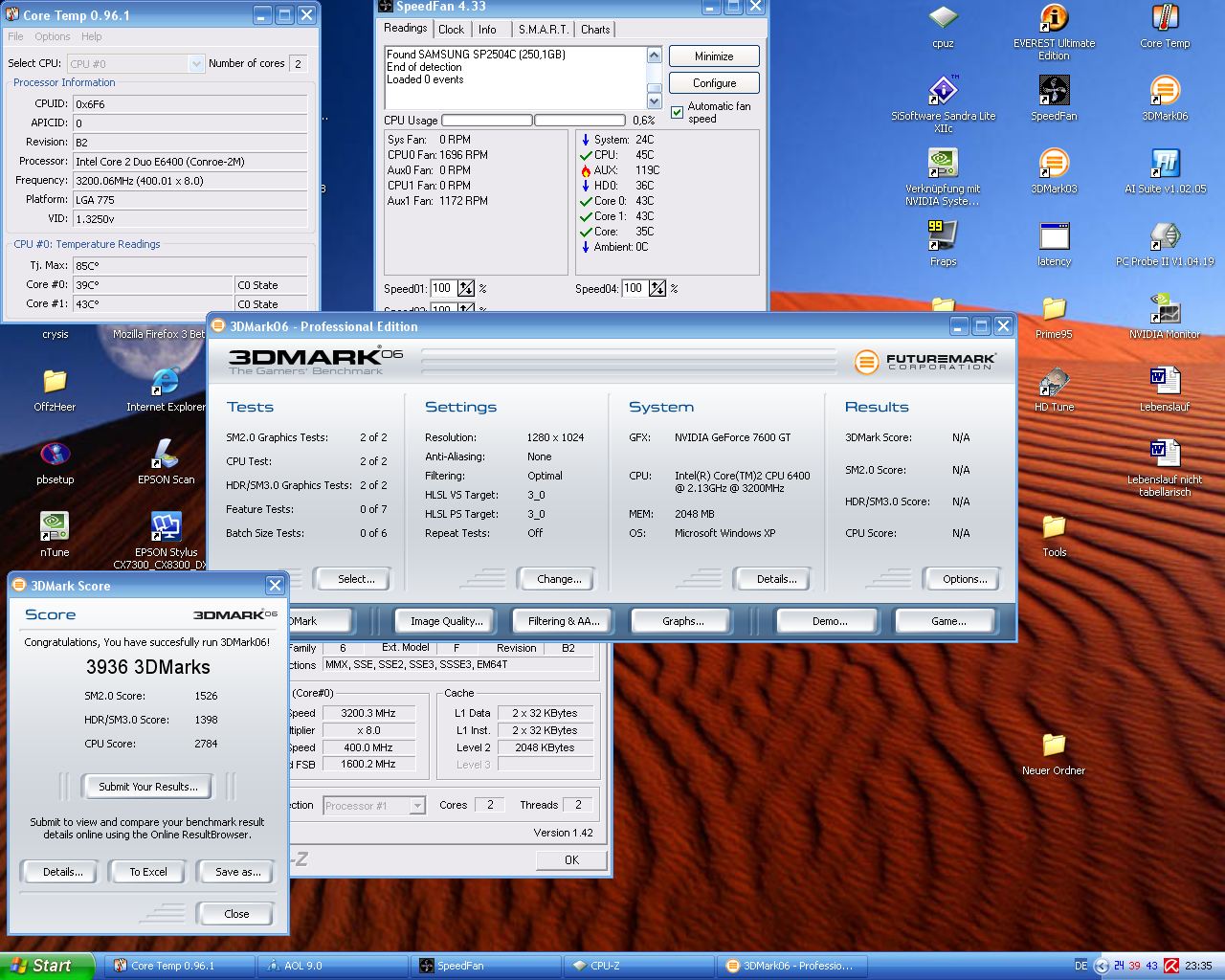Click the To Excel button
This screenshot has height=980, width=1225.
(x=148, y=872)
